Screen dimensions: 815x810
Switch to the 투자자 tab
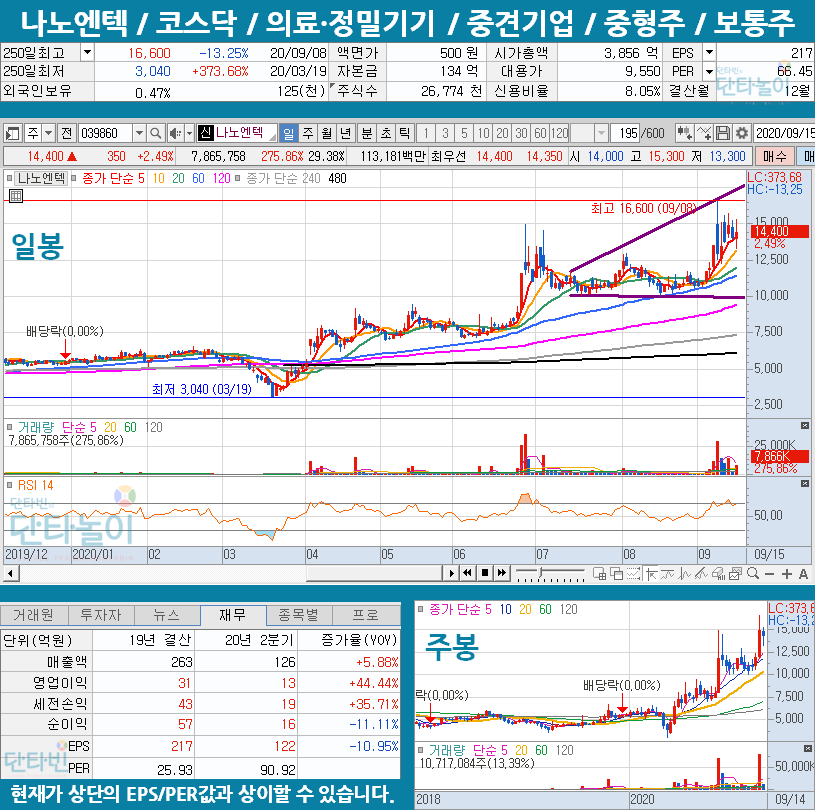[x=101, y=615]
